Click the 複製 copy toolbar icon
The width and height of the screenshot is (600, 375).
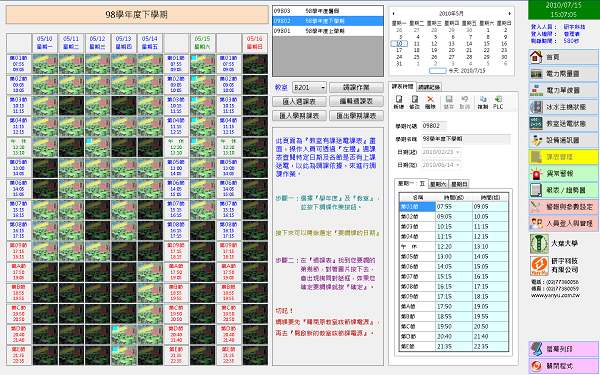483,103
